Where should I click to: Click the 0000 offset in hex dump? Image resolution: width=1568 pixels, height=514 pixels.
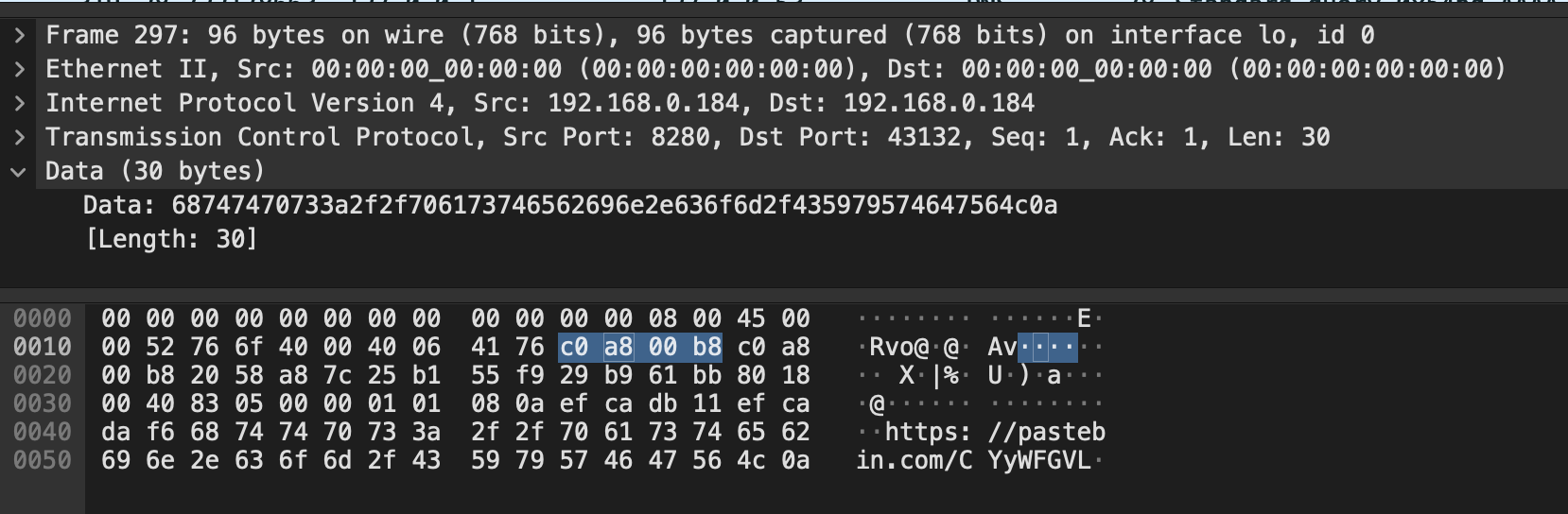pos(43,319)
